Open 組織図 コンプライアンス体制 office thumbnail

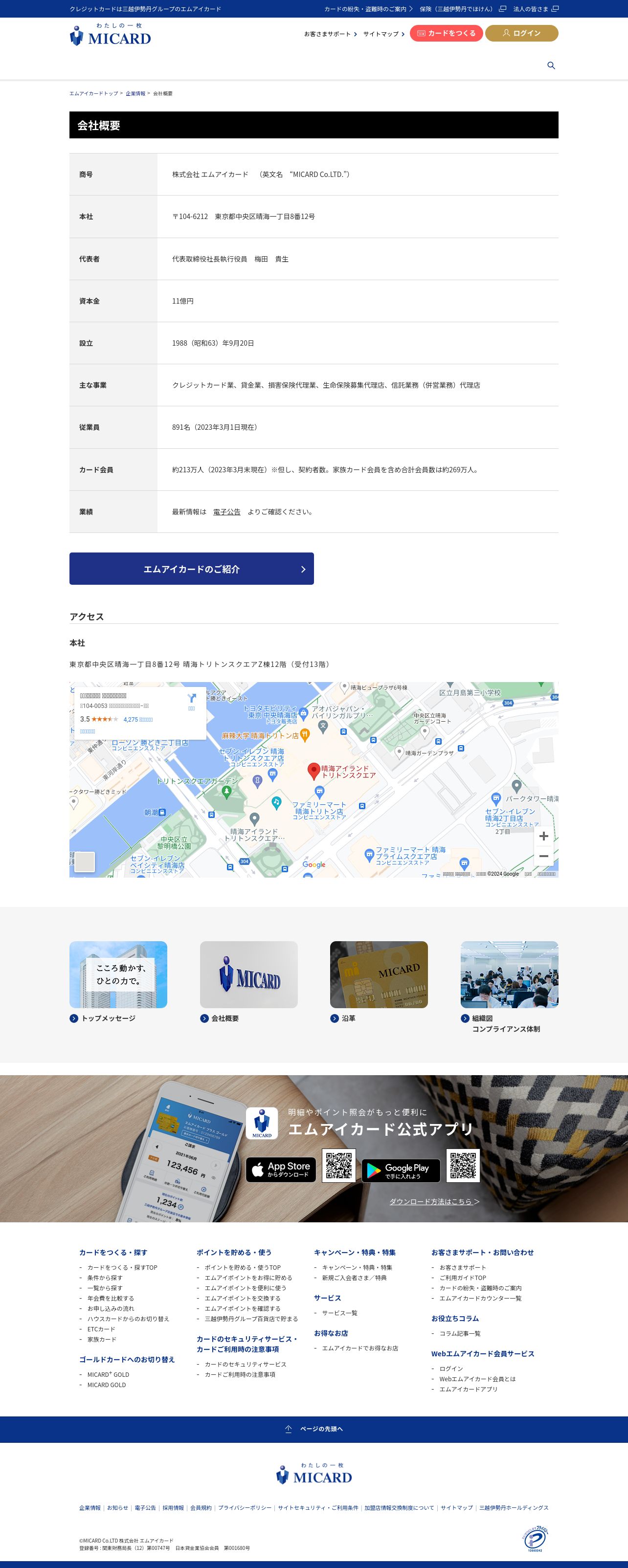pos(509,974)
